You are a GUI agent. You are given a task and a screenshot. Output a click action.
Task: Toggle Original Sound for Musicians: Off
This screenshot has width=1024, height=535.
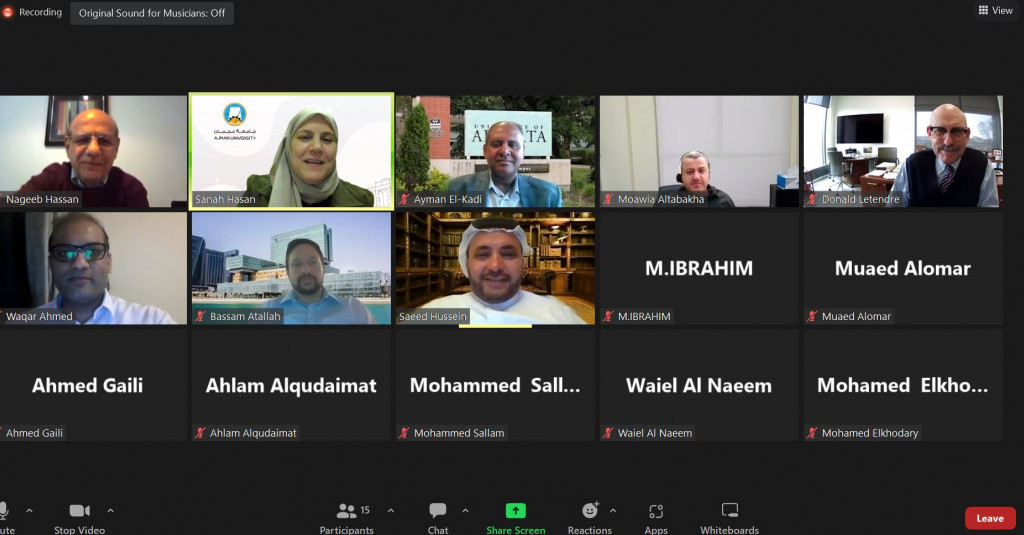pyautogui.click(x=152, y=13)
